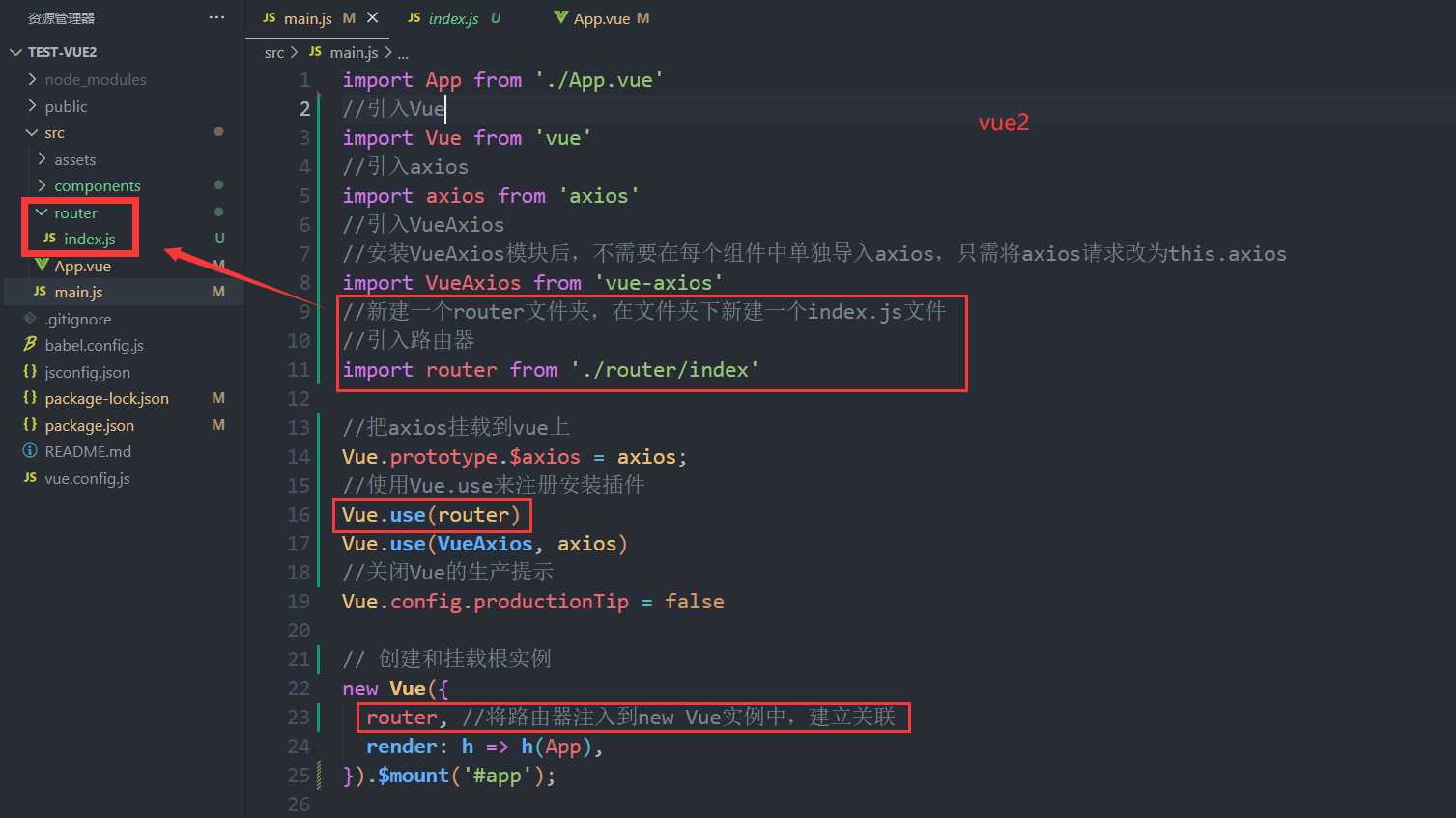Close the main.js editor tab
The height and width of the screenshot is (818, 1456).
coord(373,17)
